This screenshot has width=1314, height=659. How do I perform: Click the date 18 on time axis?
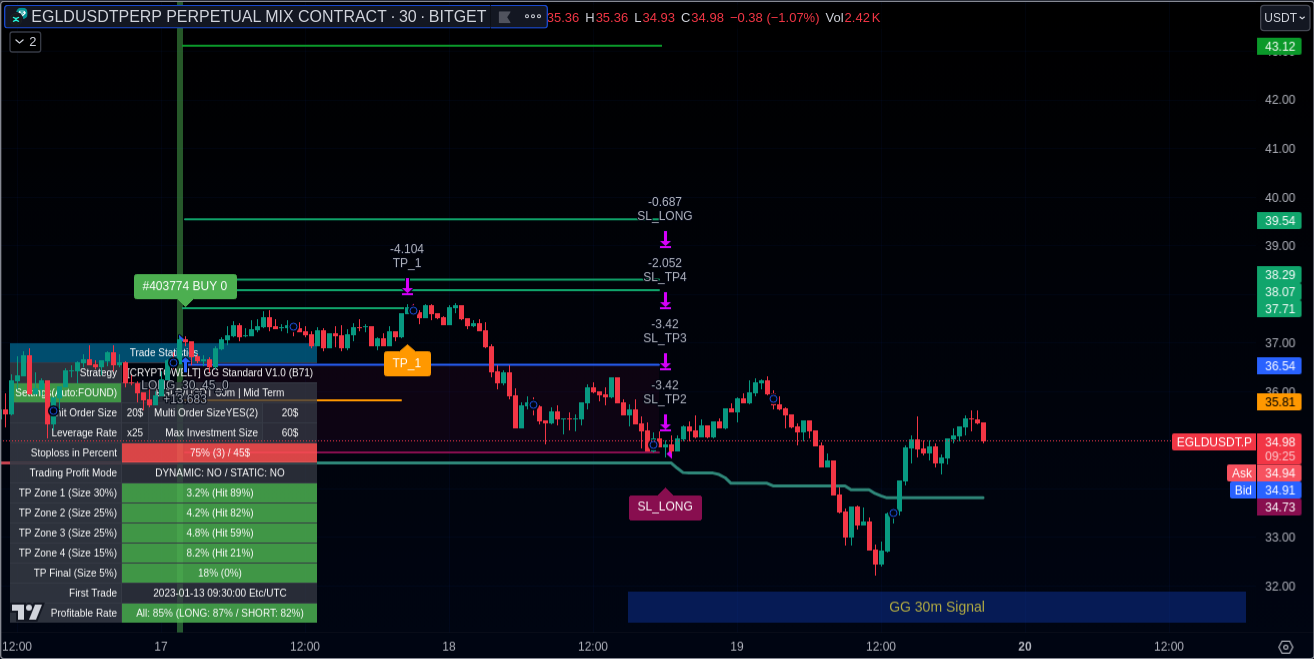pyautogui.click(x=449, y=647)
